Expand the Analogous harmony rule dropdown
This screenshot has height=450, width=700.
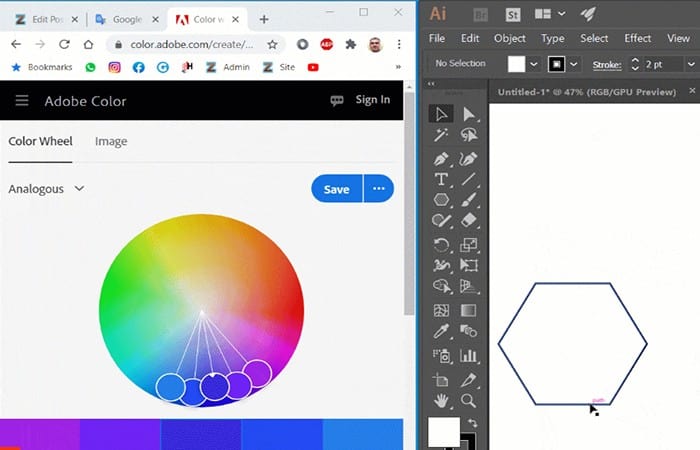coord(46,189)
